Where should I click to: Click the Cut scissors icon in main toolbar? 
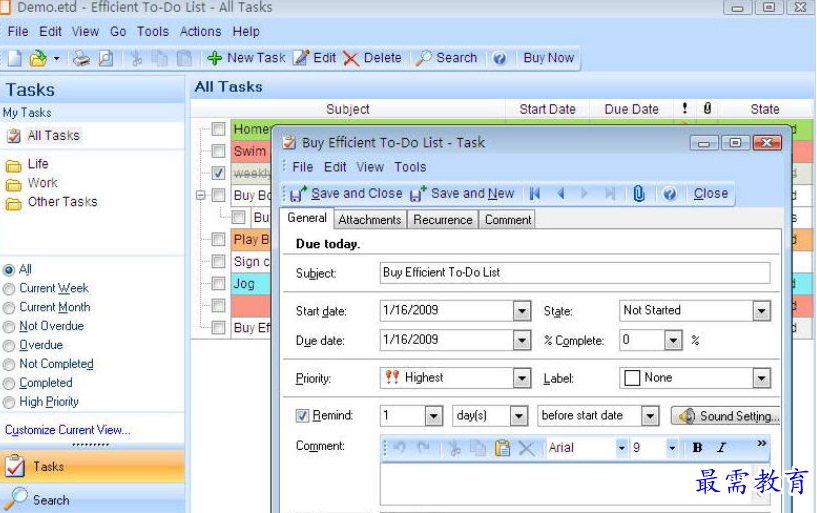click(x=137, y=58)
